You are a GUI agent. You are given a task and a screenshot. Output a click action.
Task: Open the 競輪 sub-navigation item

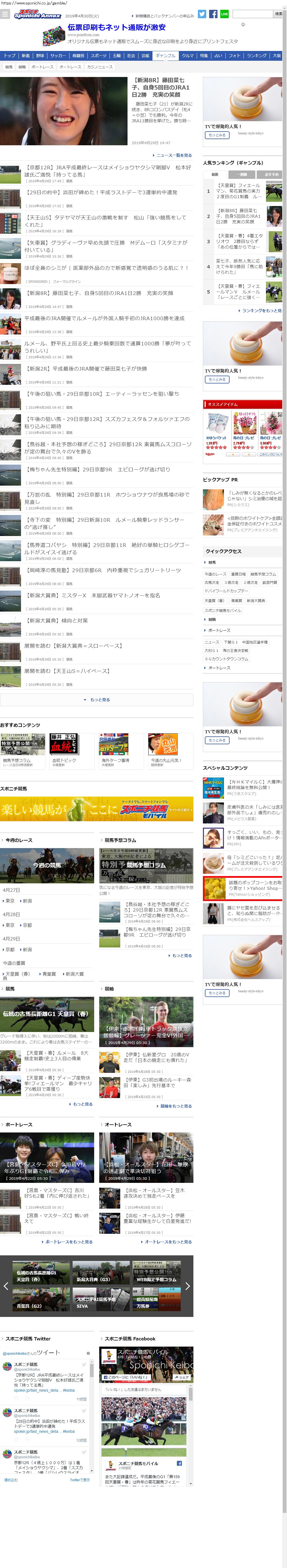click(x=22, y=67)
